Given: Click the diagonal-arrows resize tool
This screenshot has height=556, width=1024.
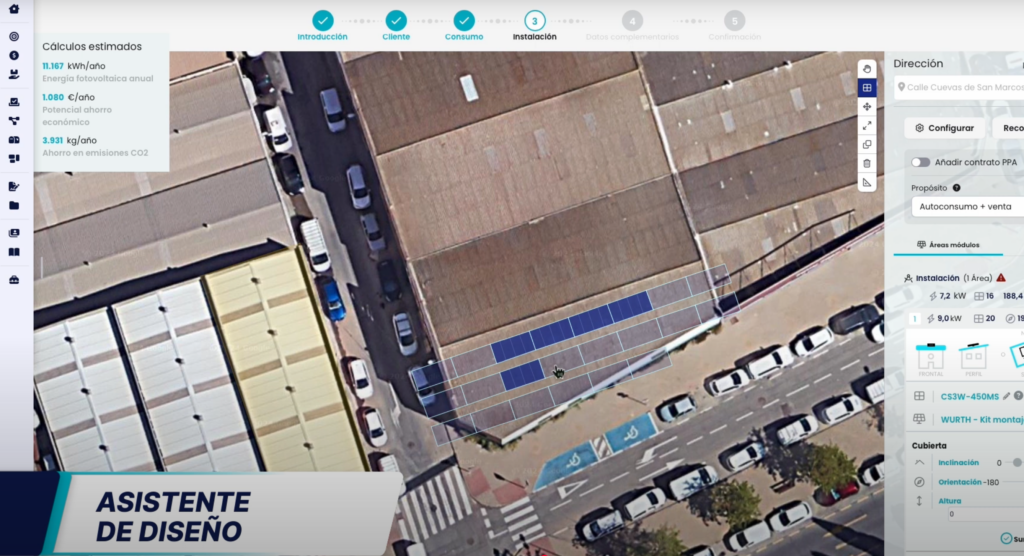Looking at the screenshot, I should click(x=867, y=125).
